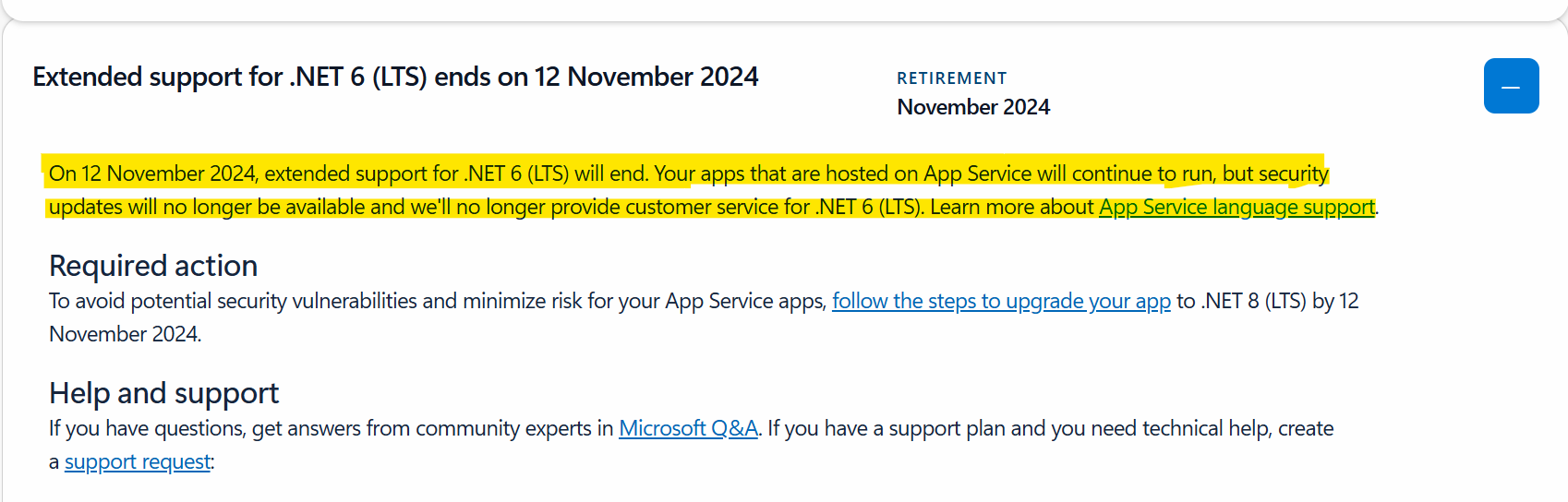This screenshot has width=1568, height=502.
Task: Click the '.NET 8 (LTS) by 12' text
Action: 1280,302
